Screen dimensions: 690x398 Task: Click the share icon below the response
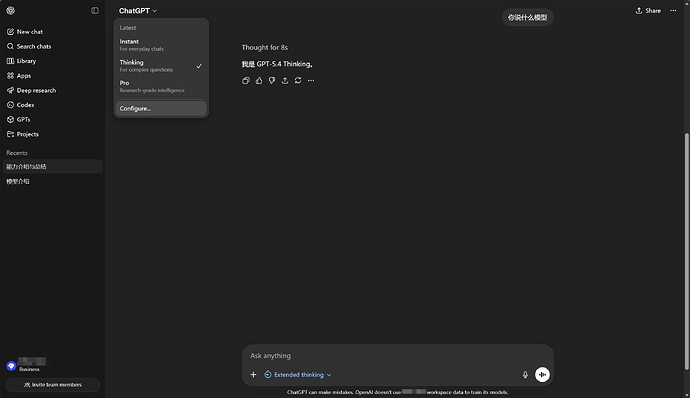[x=285, y=81]
